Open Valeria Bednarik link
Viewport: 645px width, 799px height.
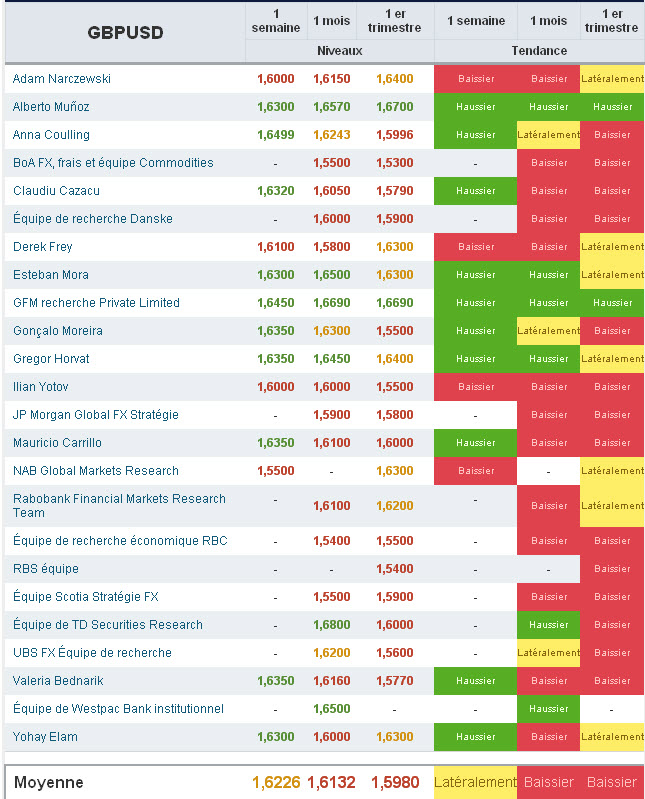click(x=58, y=681)
